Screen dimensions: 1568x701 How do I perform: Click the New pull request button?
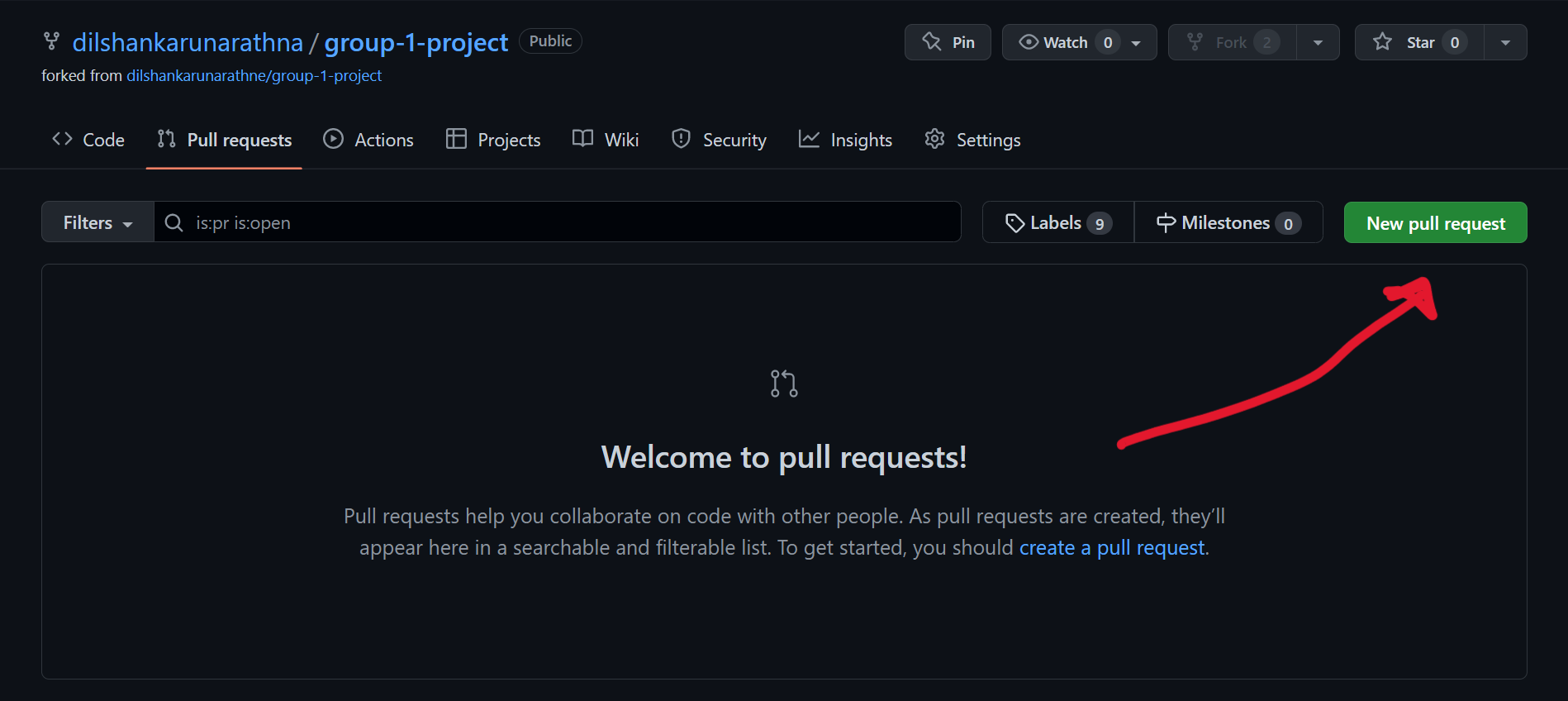pos(1436,222)
